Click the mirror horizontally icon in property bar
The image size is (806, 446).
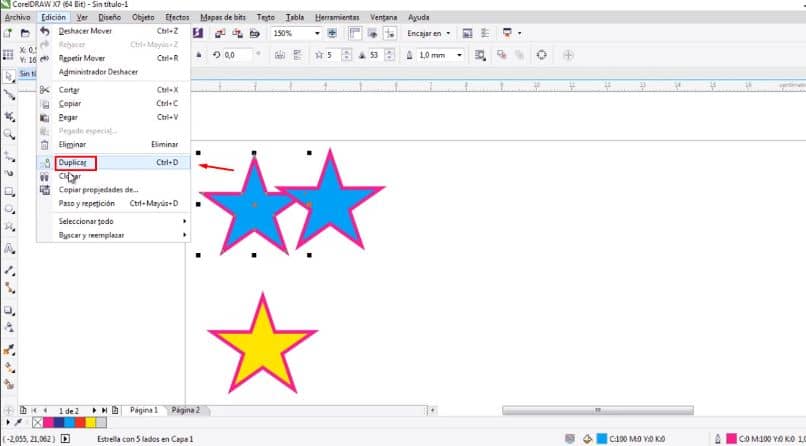[x=280, y=55]
